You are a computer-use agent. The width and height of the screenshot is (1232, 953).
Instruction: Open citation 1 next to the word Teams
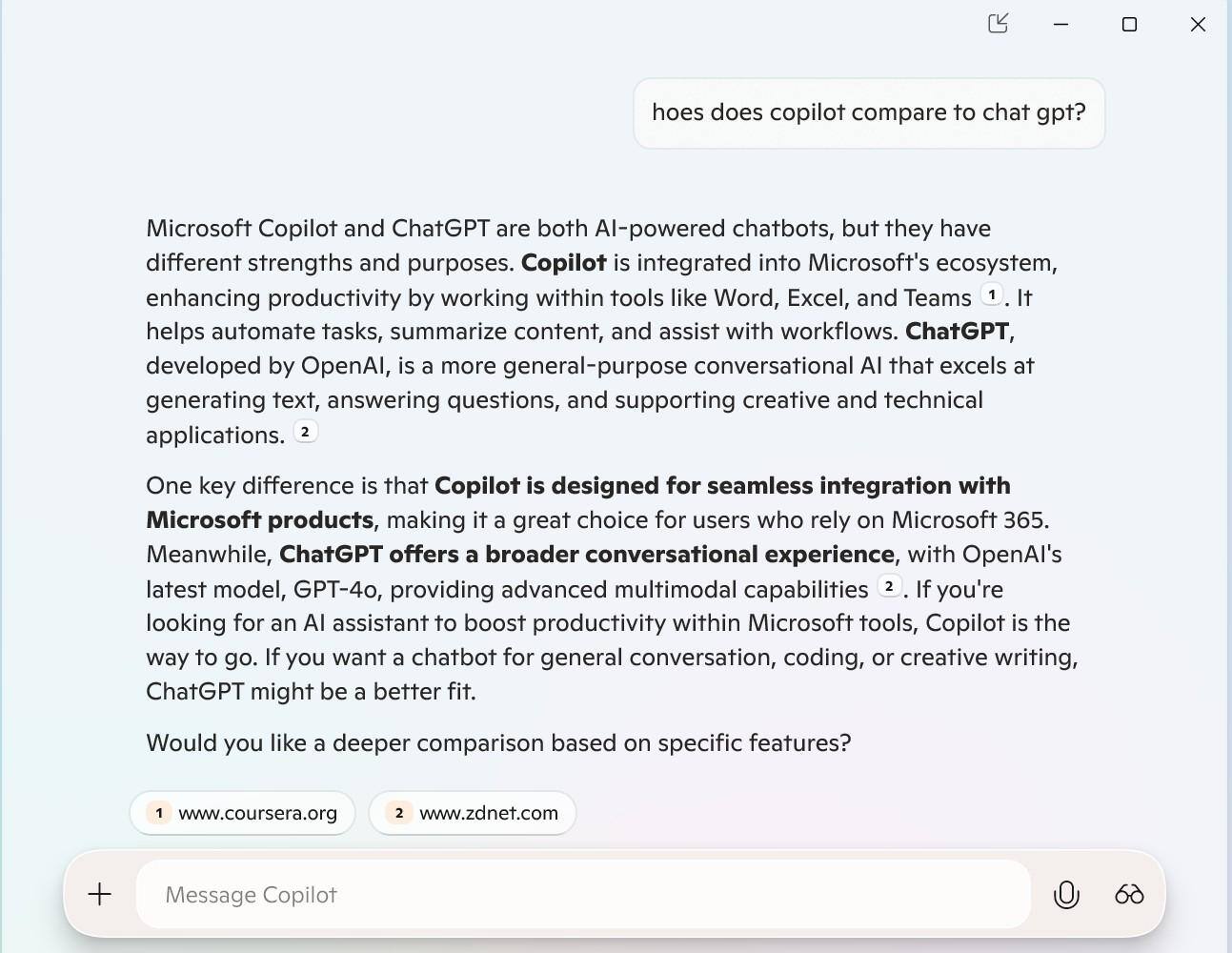pos(993,294)
